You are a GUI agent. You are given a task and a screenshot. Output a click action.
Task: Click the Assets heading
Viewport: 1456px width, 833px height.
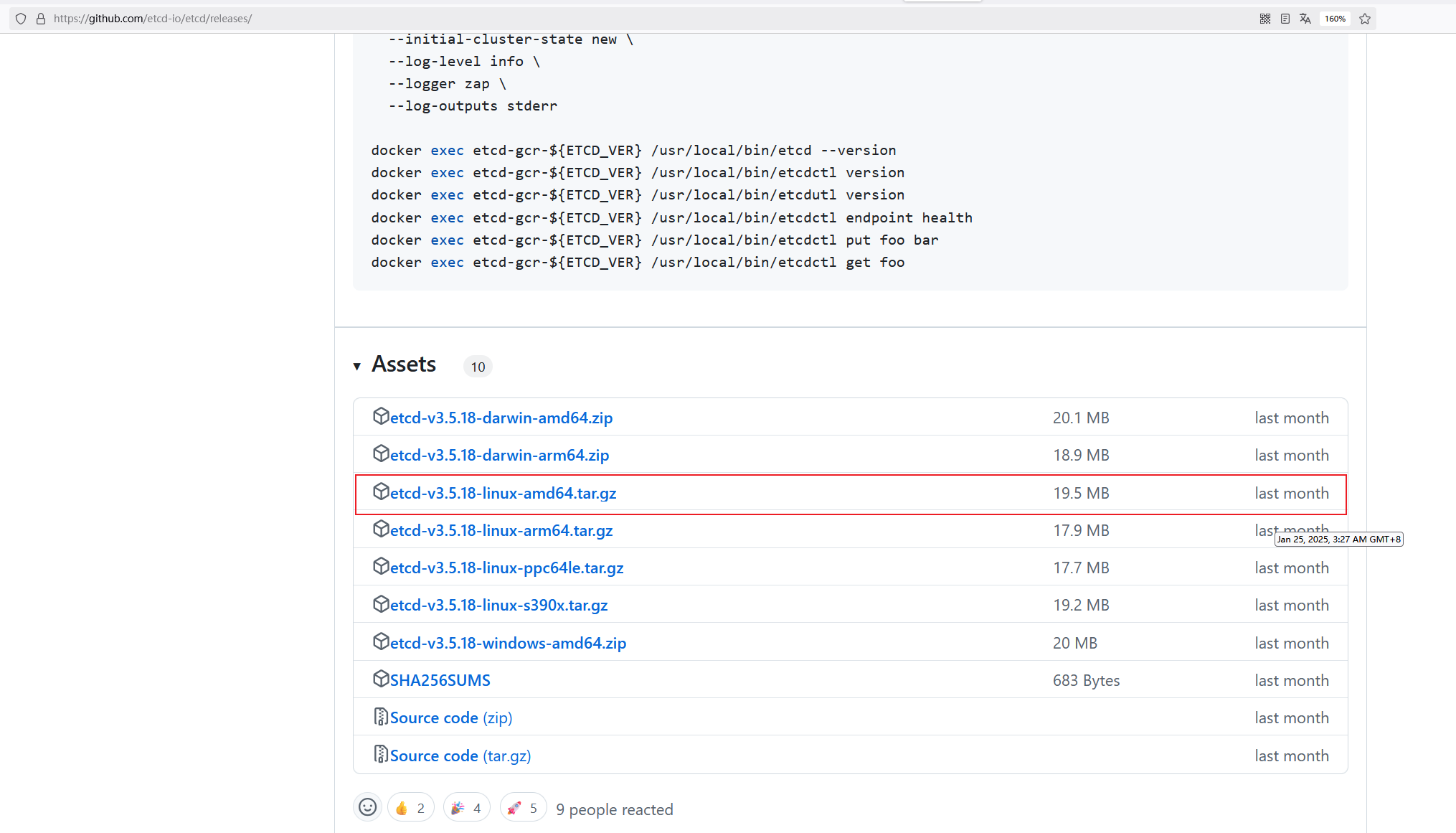tap(404, 364)
